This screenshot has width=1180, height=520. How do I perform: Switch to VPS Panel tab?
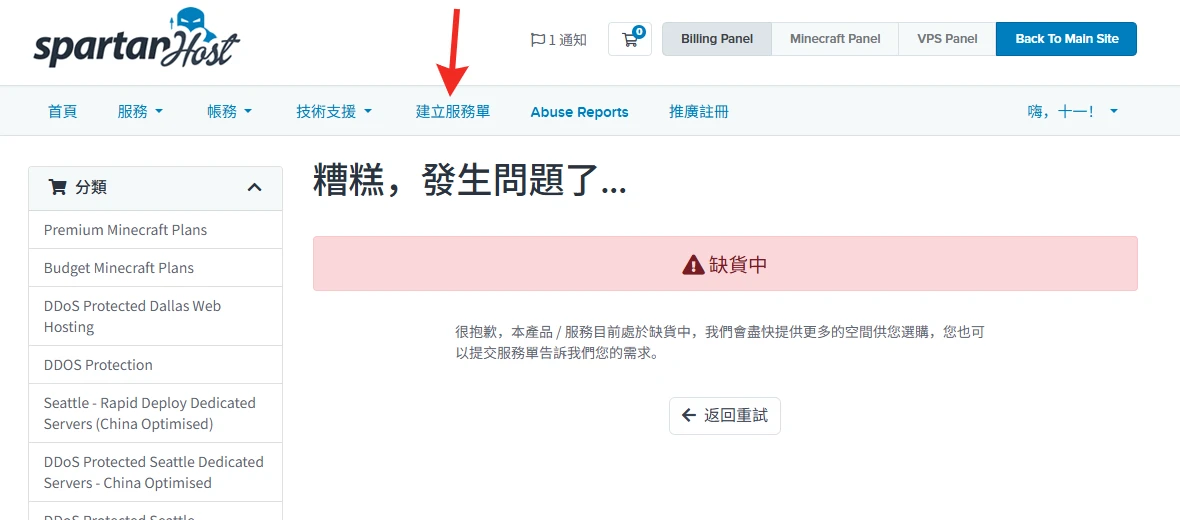[x=947, y=39]
